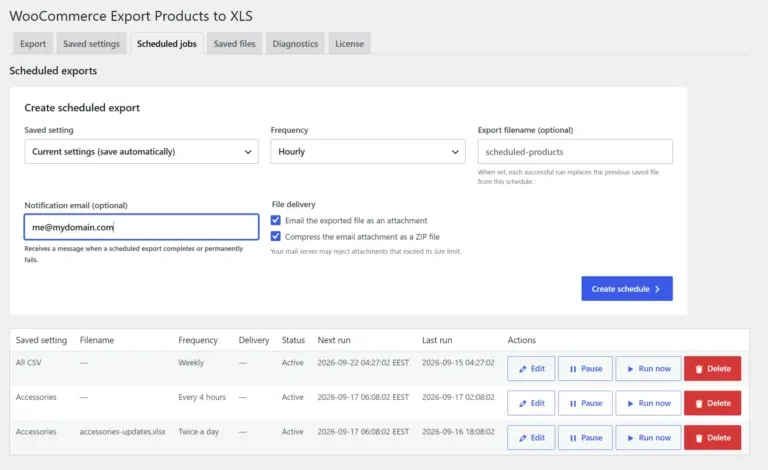768x470 pixels.
Task: Click the Next run column header
Action: (x=334, y=340)
